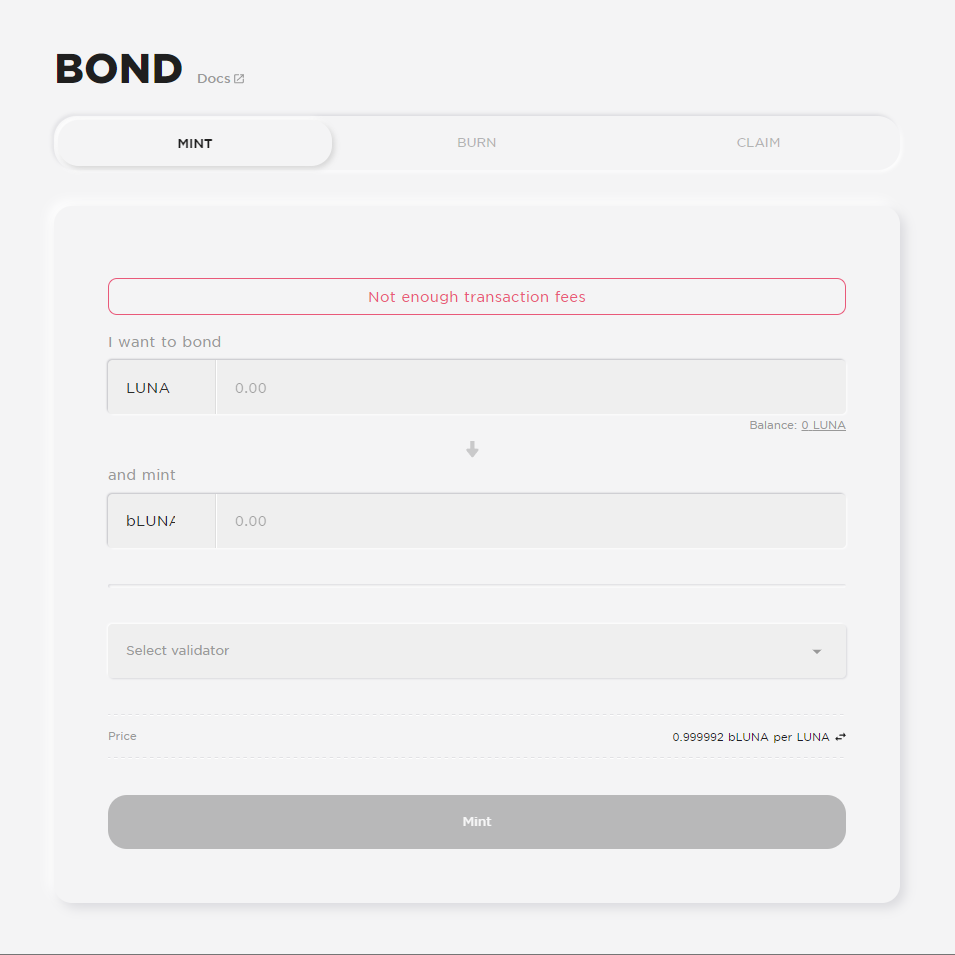Click the Price label
Image resolution: width=955 pixels, height=955 pixels.
pyautogui.click(x=122, y=736)
